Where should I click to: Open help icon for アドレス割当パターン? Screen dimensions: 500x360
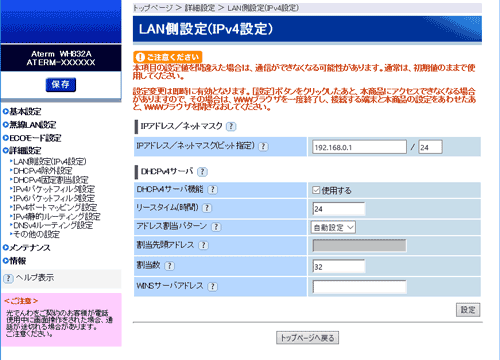coord(216,227)
